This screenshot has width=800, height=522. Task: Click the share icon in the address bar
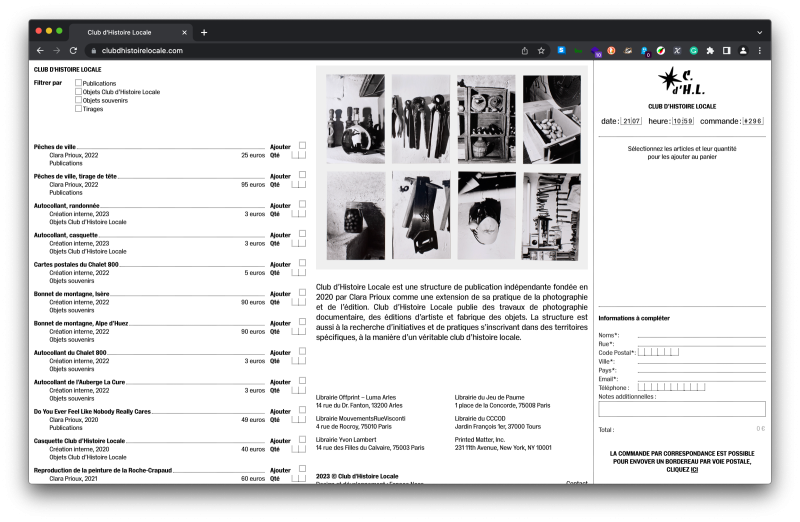[x=525, y=50]
